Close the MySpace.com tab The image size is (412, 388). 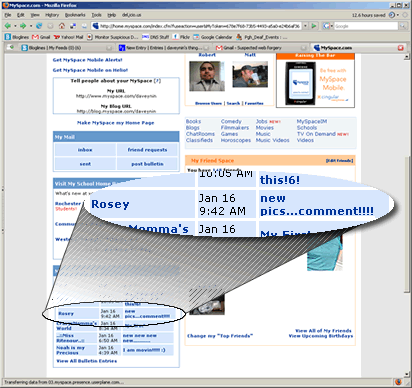click(x=401, y=48)
